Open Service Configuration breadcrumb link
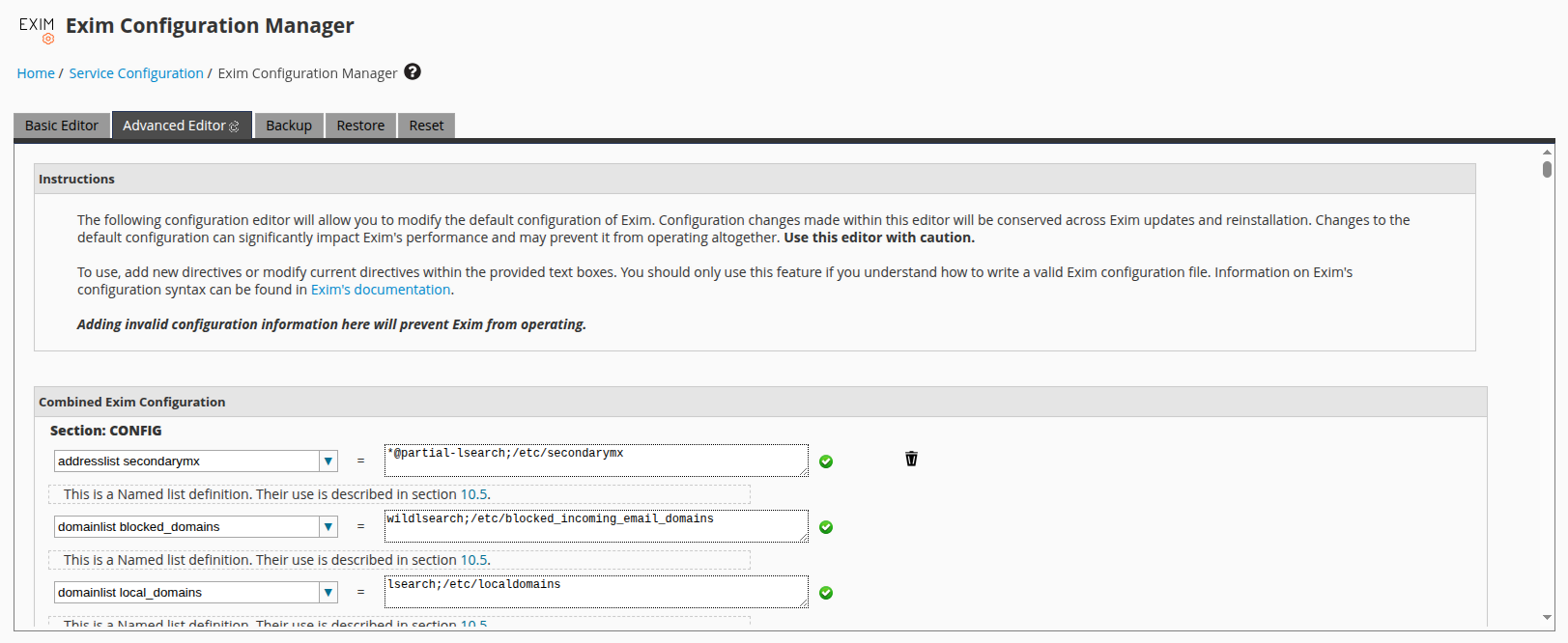1568x643 pixels. (136, 73)
